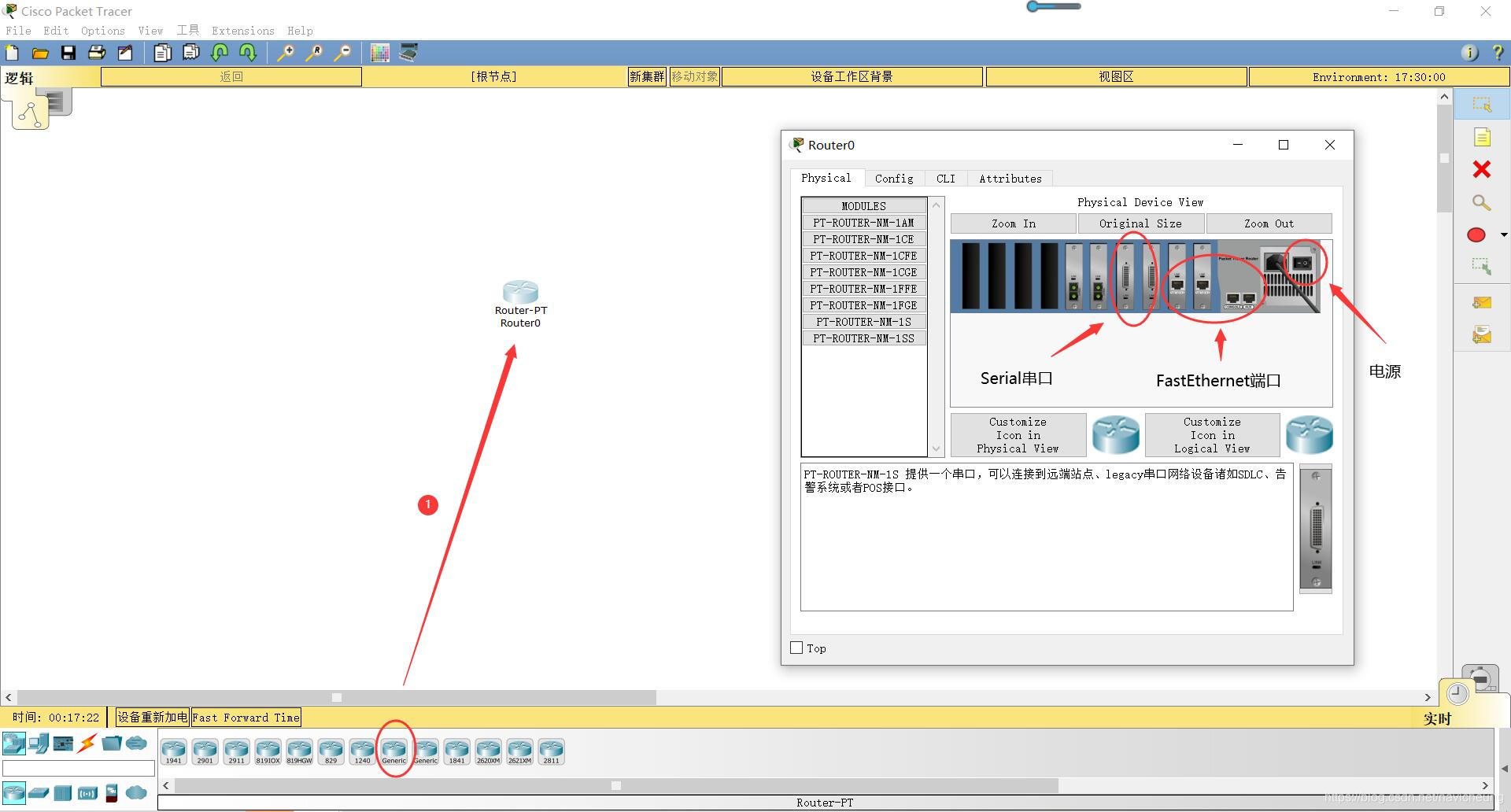Screen dimensions: 1511x812
Task: Select the Connections lightning icon
Action: click(x=87, y=743)
